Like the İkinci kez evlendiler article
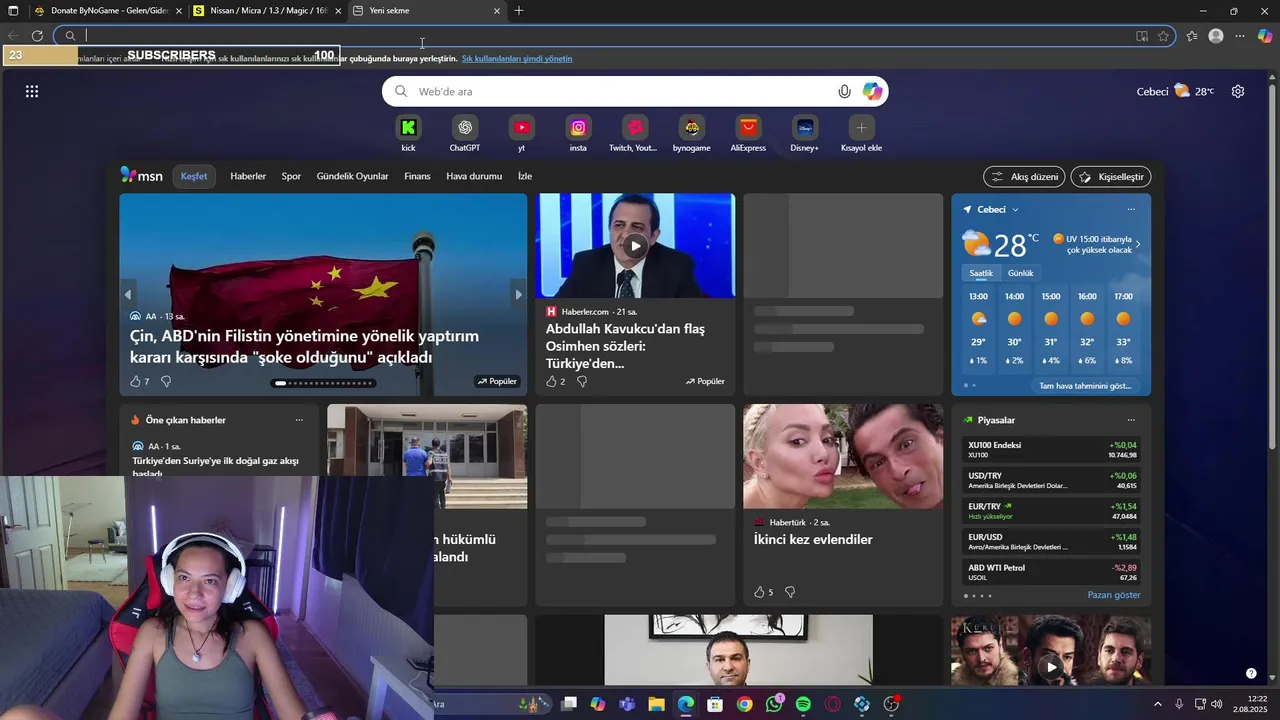 pos(759,592)
